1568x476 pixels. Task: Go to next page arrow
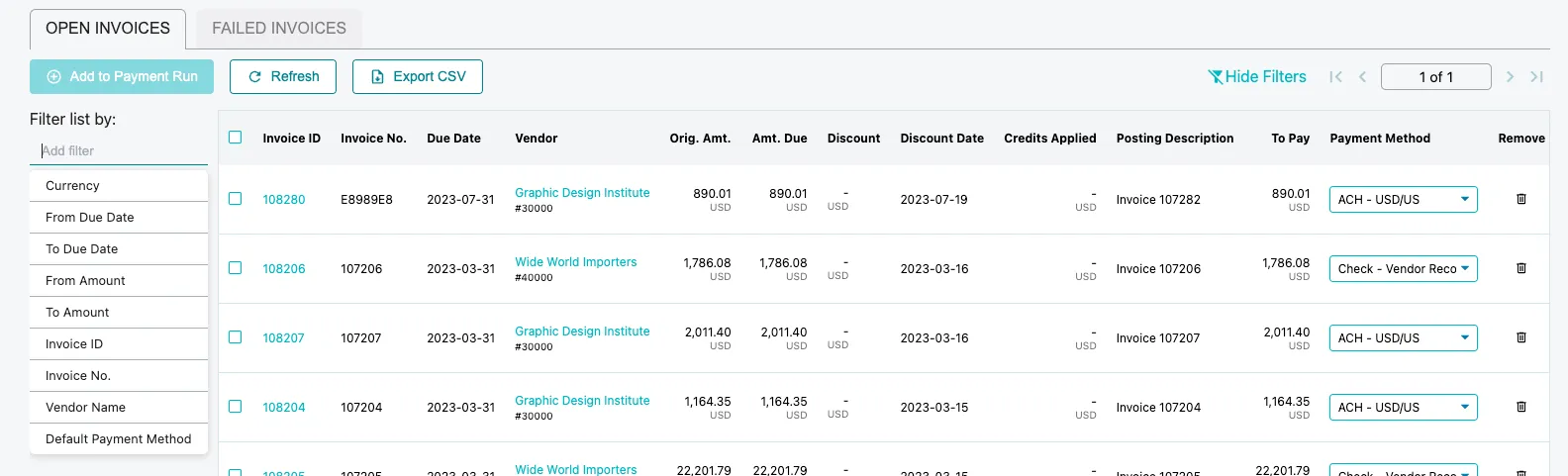pyautogui.click(x=1510, y=76)
